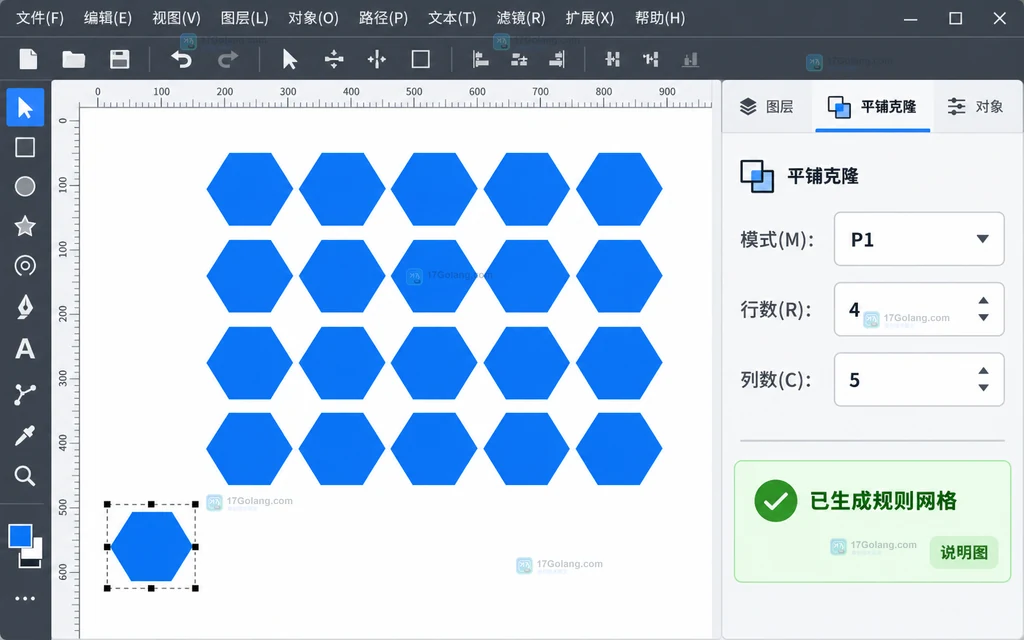
Task: Align objects to right edge
Action: (x=557, y=59)
